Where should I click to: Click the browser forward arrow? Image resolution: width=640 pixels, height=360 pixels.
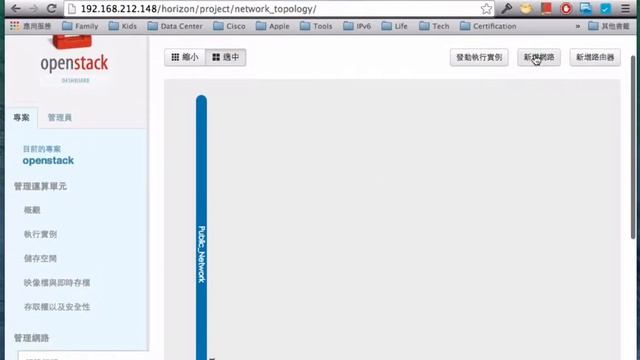tap(33, 9)
